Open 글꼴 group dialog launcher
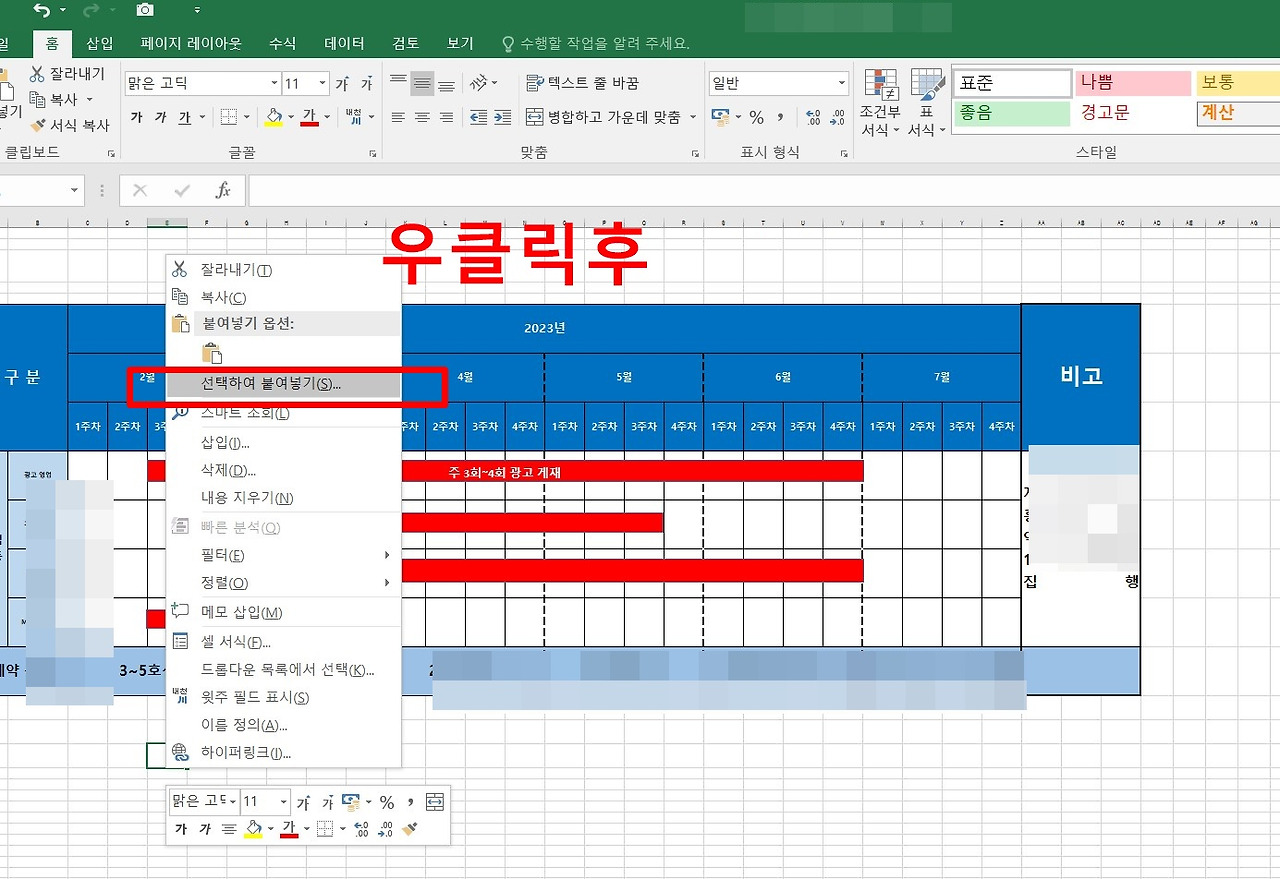 (373, 154)
